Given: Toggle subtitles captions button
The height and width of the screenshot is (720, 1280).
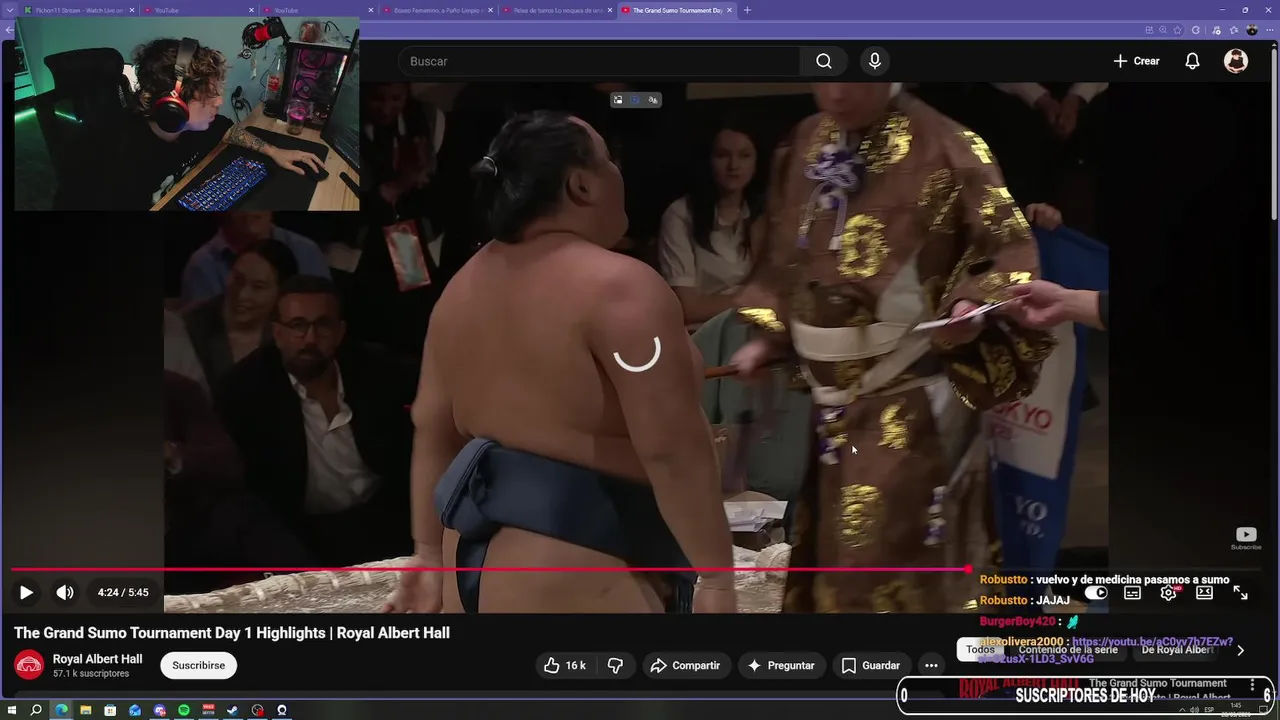Looking at the screenshot, I should 1132,592.
